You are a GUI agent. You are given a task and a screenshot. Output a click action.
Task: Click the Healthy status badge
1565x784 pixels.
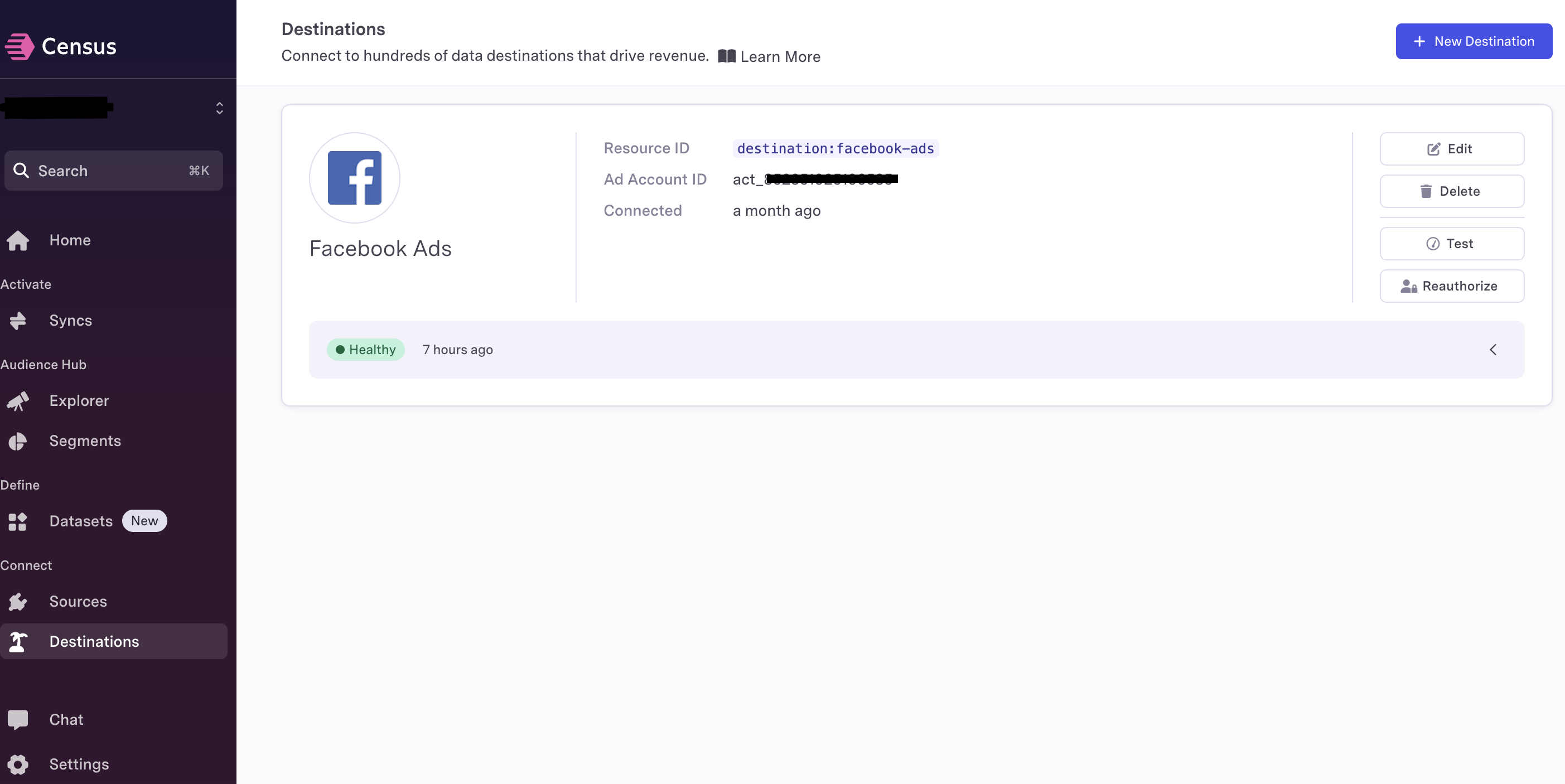point(366,350)
